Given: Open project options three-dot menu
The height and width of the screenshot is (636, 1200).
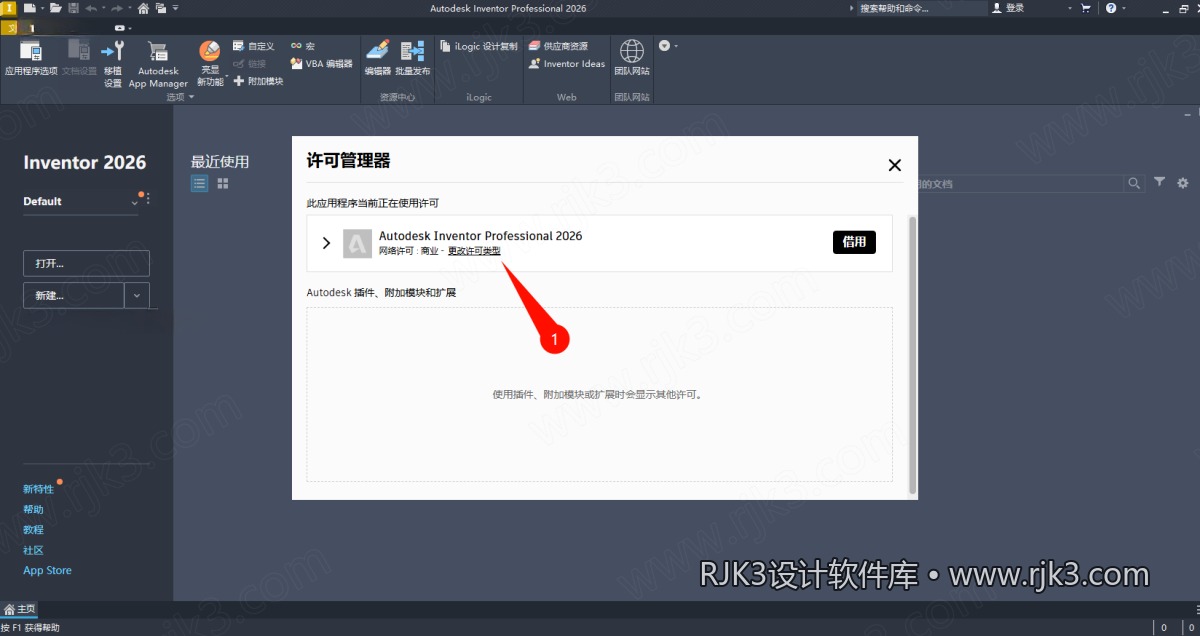Looking at the screenshot, I should point(148,200).
